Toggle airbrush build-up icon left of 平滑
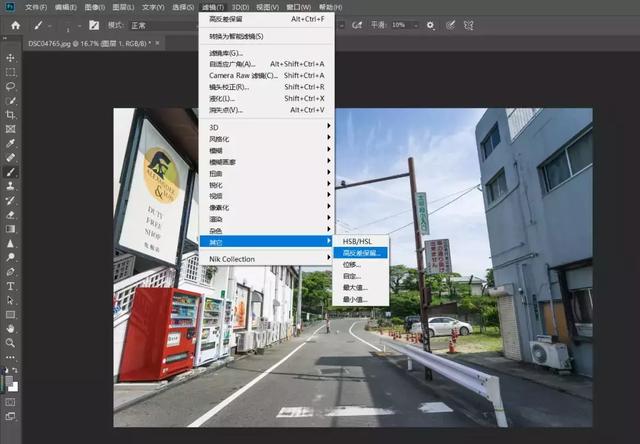Viewport: 640px width, 444px height. pyautogui.click(x=357, y=25)
